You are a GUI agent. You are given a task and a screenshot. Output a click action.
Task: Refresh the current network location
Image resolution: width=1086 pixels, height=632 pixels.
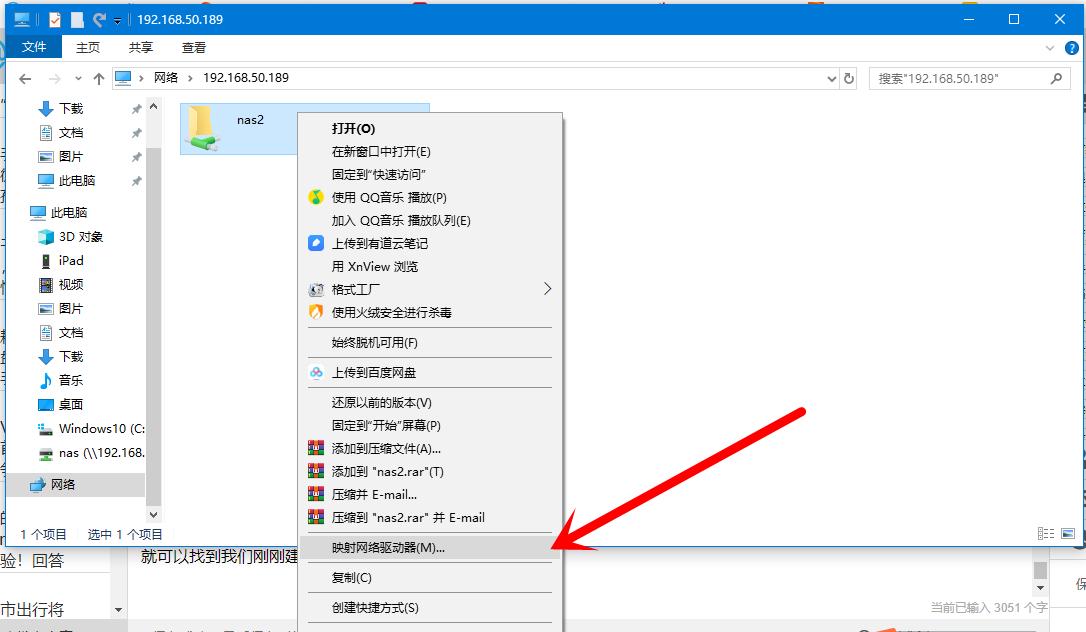point(850,78)
